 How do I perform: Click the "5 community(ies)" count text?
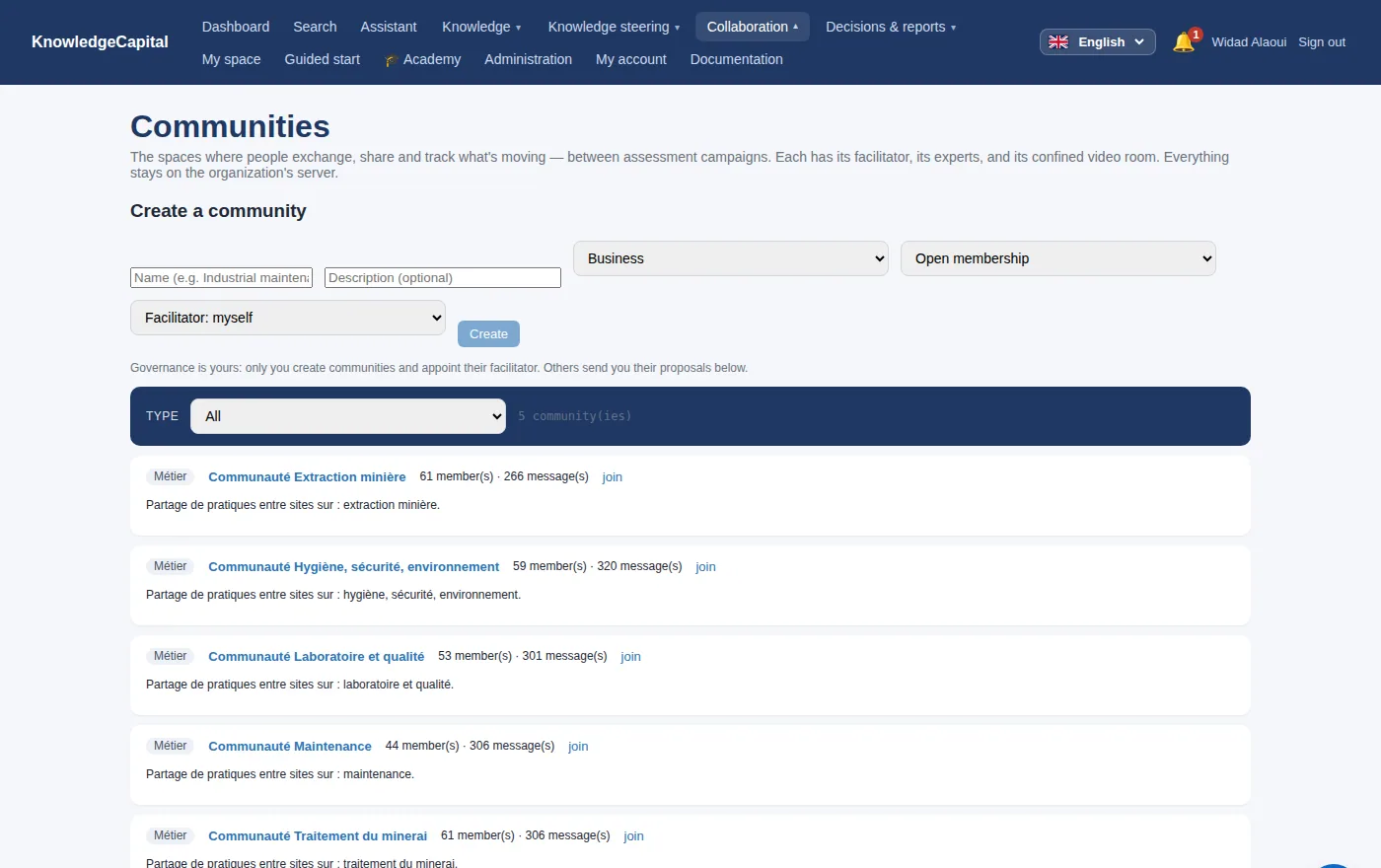[575, 416]
